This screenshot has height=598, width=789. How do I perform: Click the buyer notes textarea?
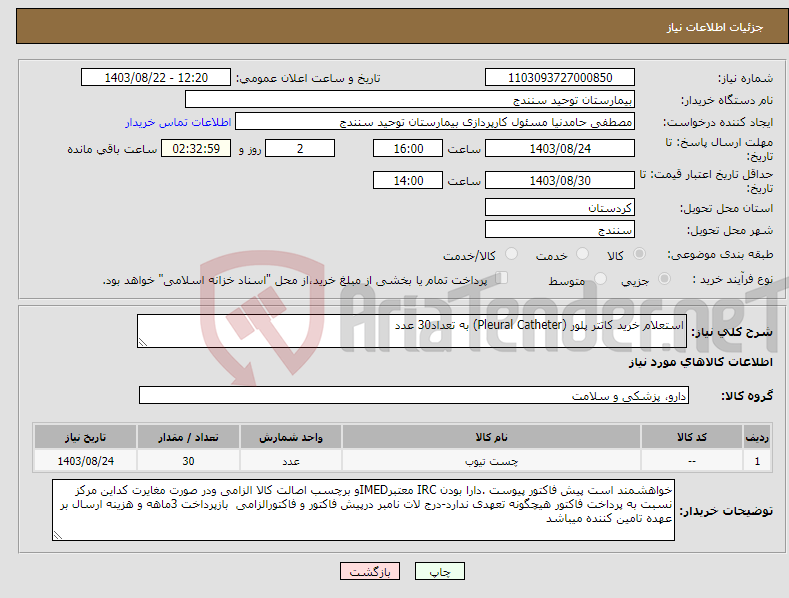pos(363,510)
